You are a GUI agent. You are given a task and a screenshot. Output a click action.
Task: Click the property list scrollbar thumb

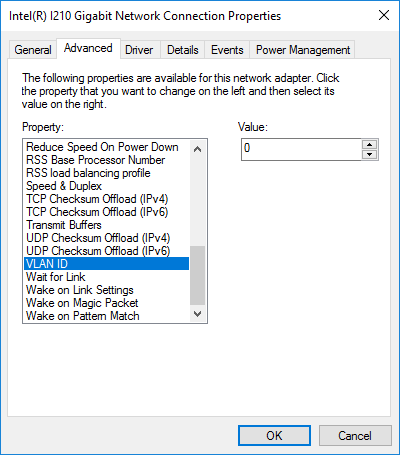[x=197, y=275]
